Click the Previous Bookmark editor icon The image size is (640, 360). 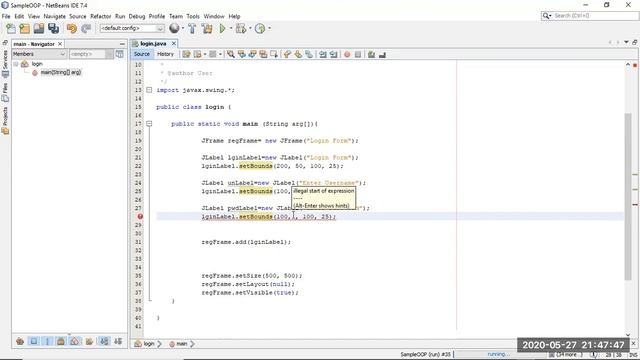pos(287,54)
